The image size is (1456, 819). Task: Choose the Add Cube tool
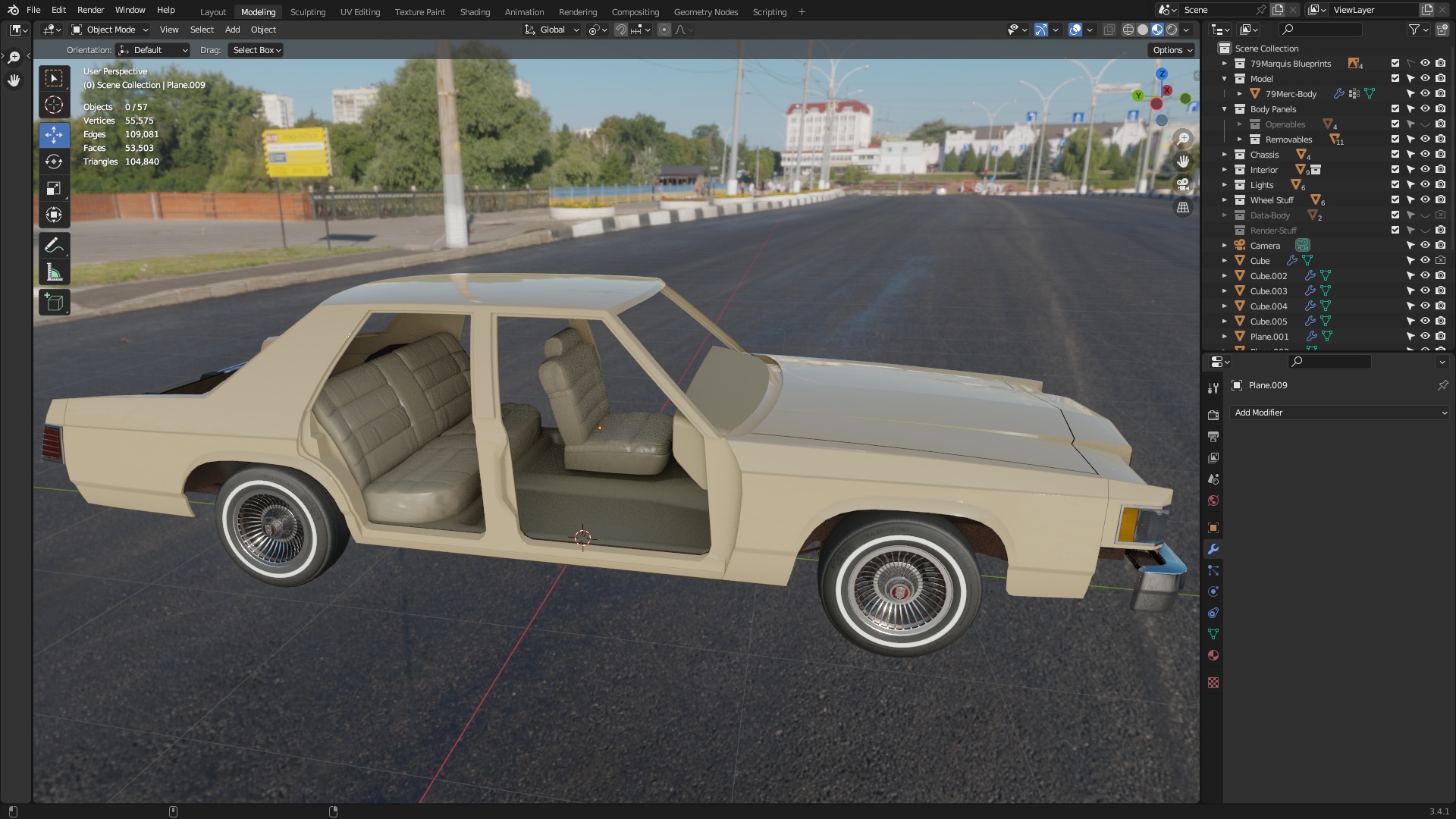pyautogui.click(x=54, y=302)
